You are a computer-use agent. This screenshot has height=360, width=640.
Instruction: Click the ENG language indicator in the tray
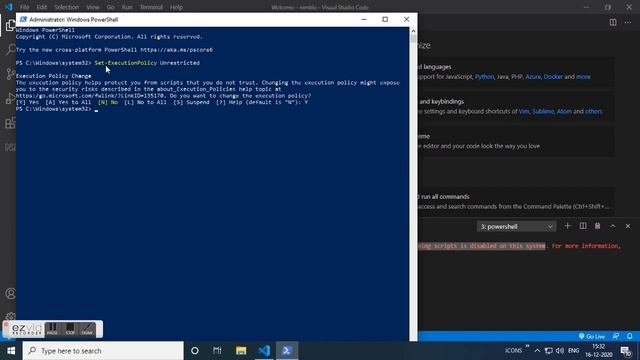point(573,351)
